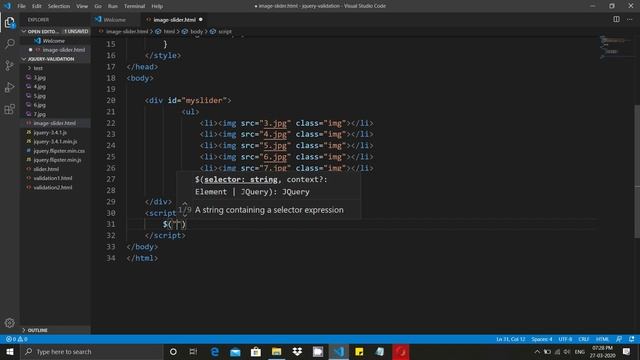Open the Go menu
Viewport: 640px width, 360px height.
click(98, 6)
